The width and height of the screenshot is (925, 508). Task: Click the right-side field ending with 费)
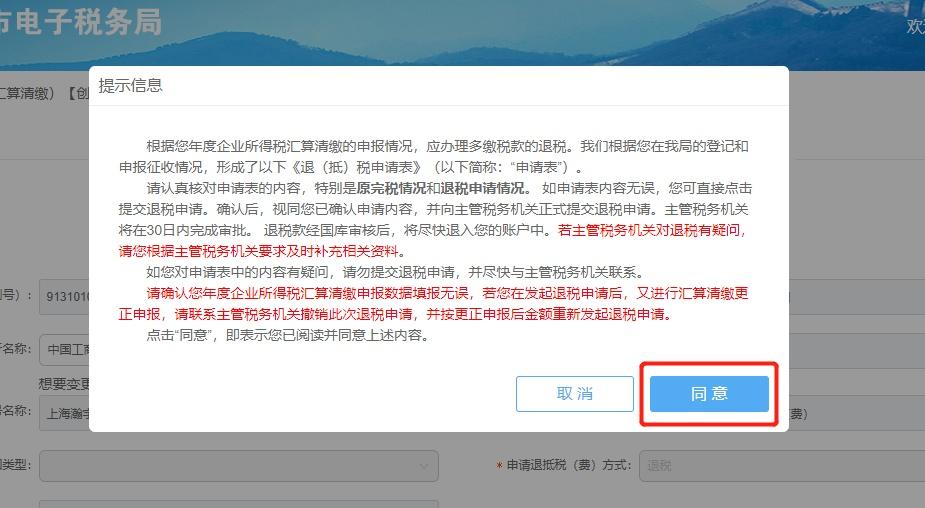coord(857,414)
